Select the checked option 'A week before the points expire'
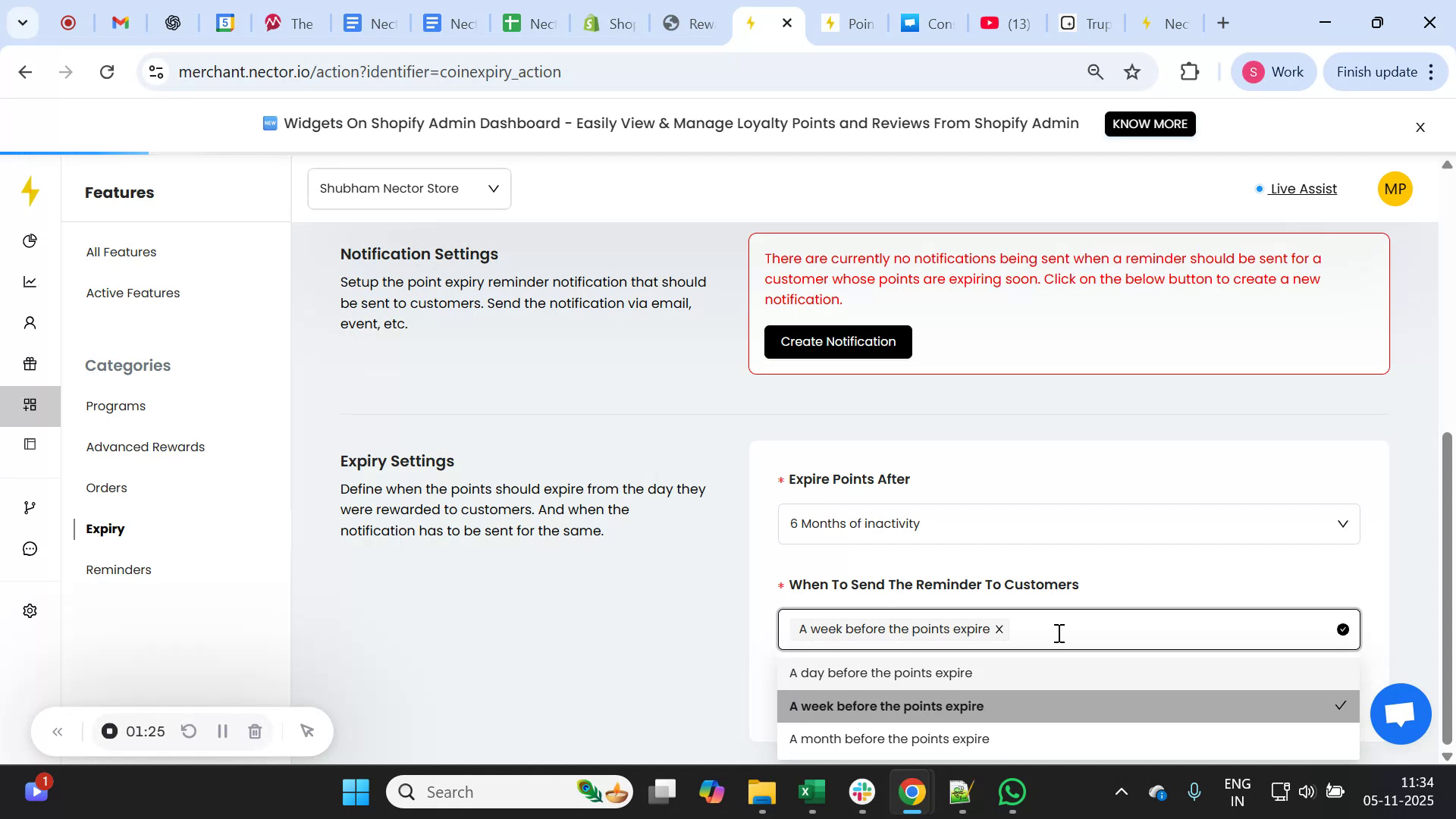The width and height of the screenshot is (1456, 819). click(886, 705)
